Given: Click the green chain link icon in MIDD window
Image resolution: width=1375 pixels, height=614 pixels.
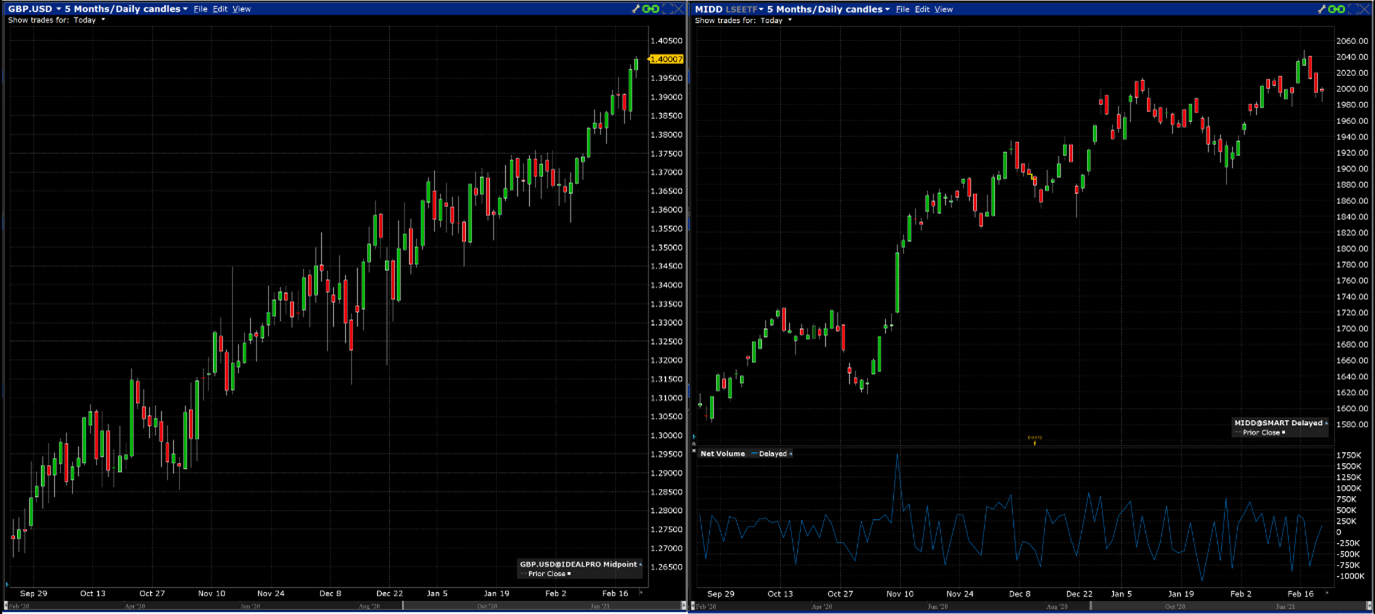Looking at the screenshot, I should (x=1337, y=9).
